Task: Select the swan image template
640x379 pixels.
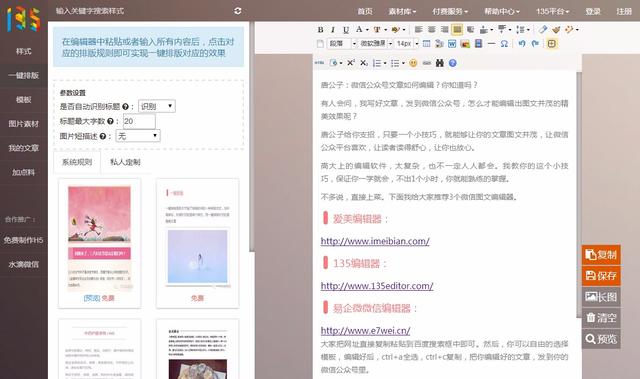Action: tap(197, 243)
